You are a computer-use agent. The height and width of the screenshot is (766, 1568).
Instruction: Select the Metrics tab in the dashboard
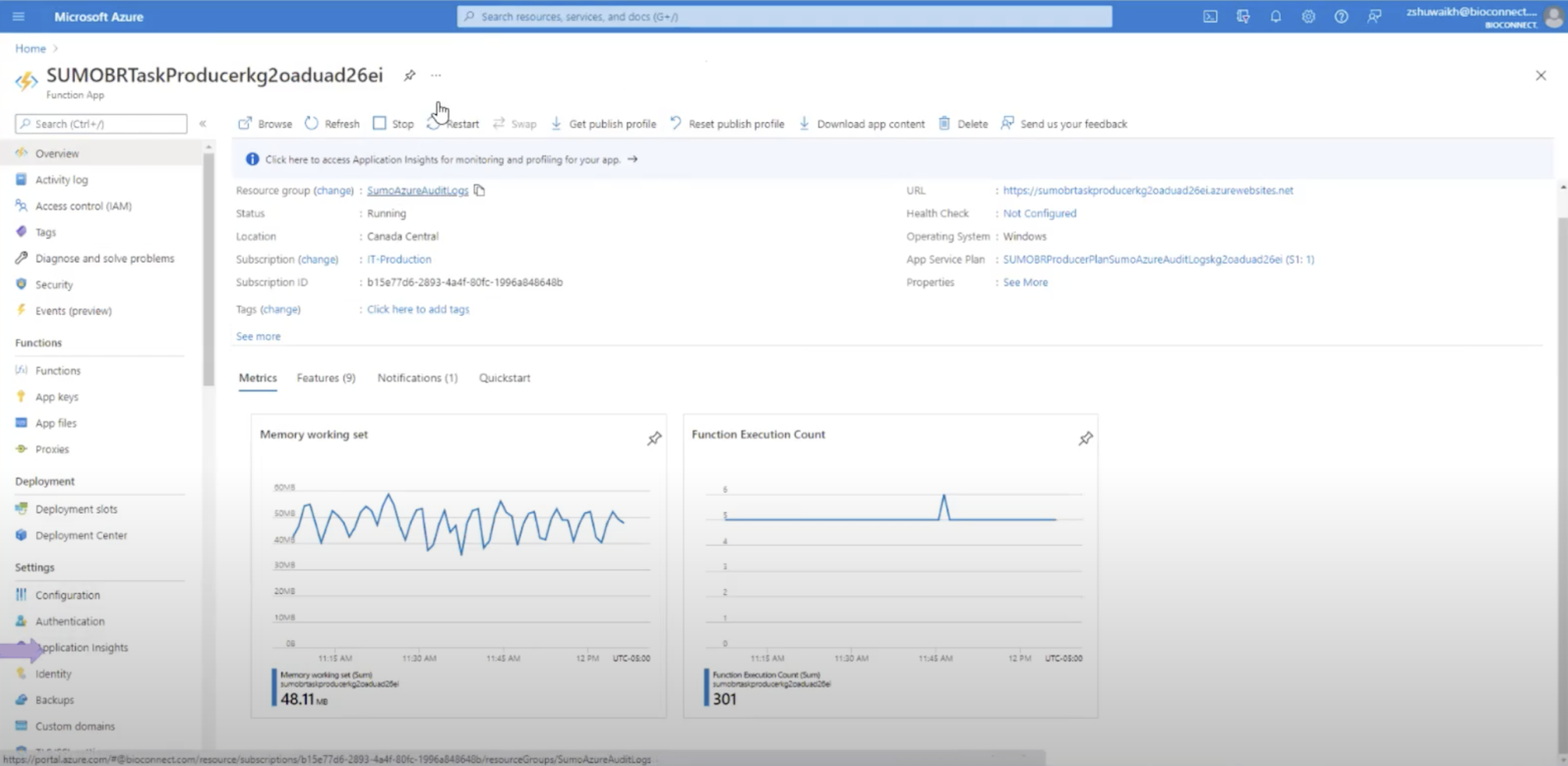[x=257, y=377]
